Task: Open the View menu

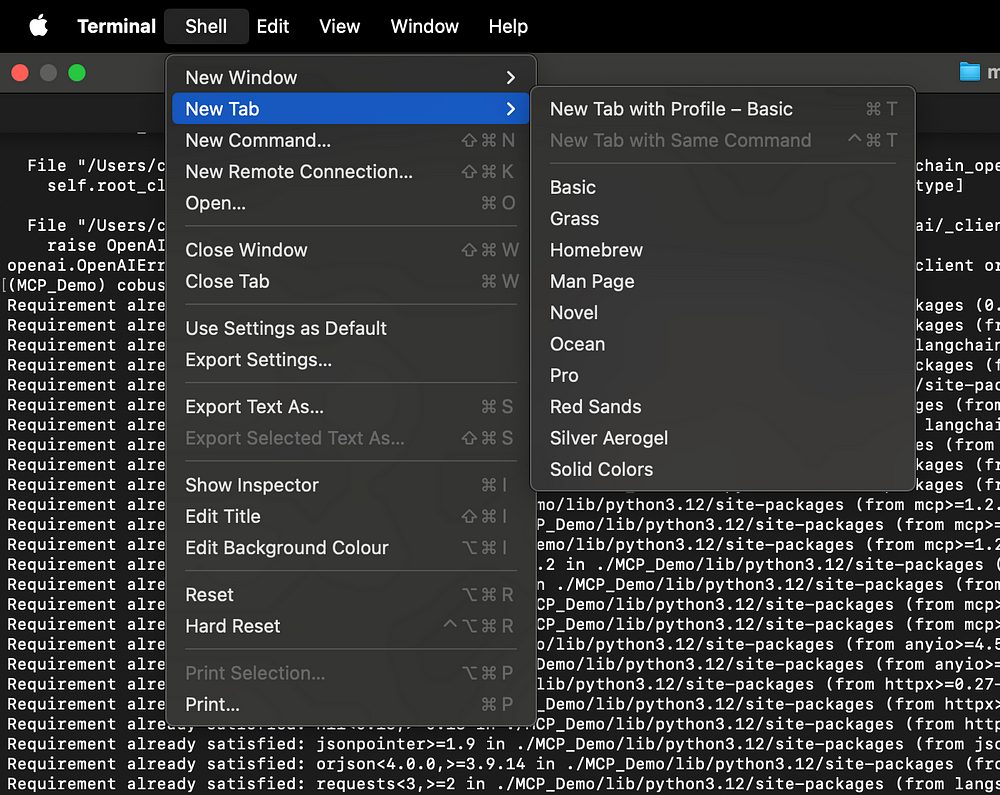Action: [339, 27]
